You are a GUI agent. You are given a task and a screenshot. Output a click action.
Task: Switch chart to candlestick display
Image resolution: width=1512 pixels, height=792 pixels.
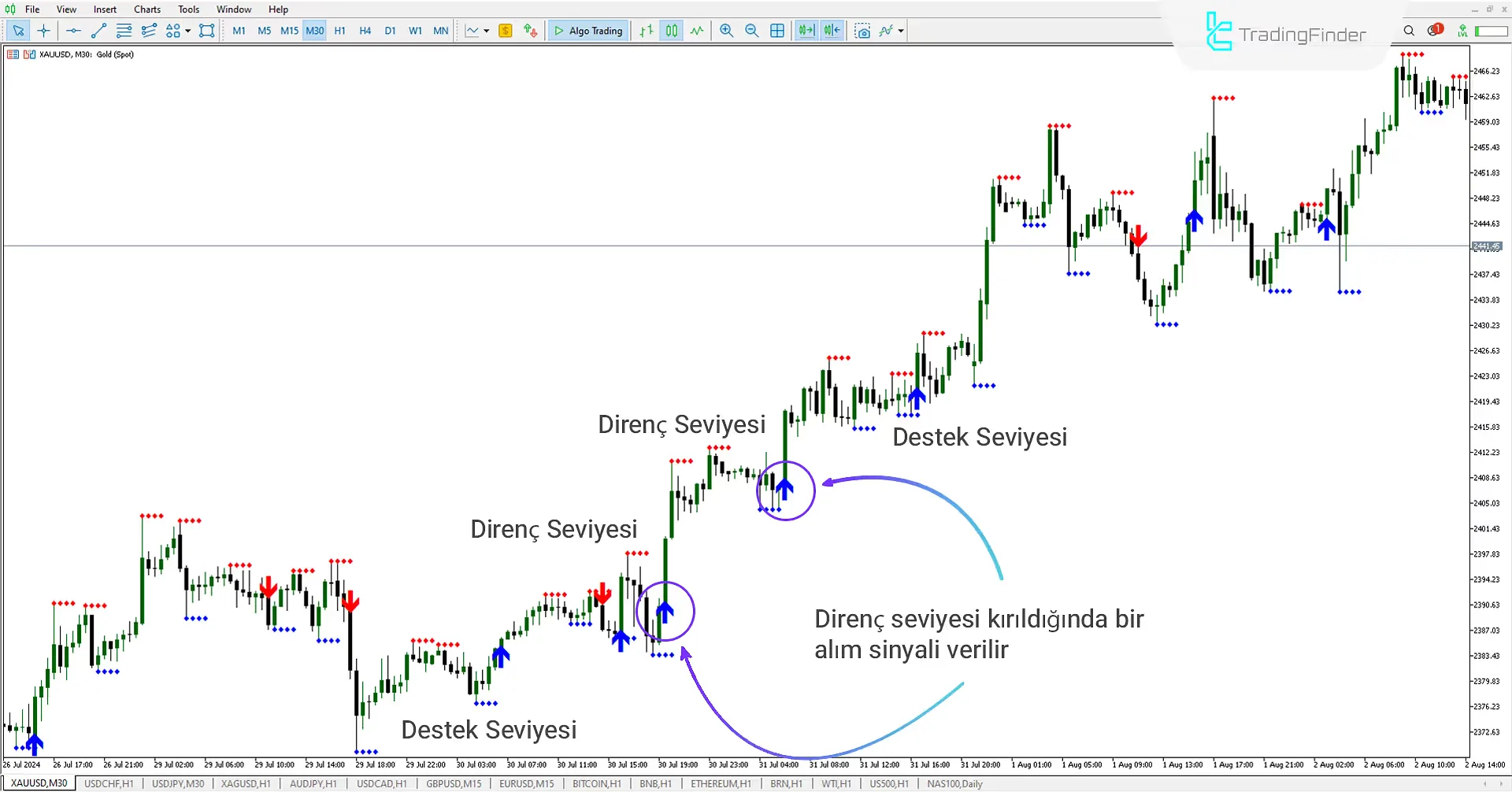pos(671,31)
